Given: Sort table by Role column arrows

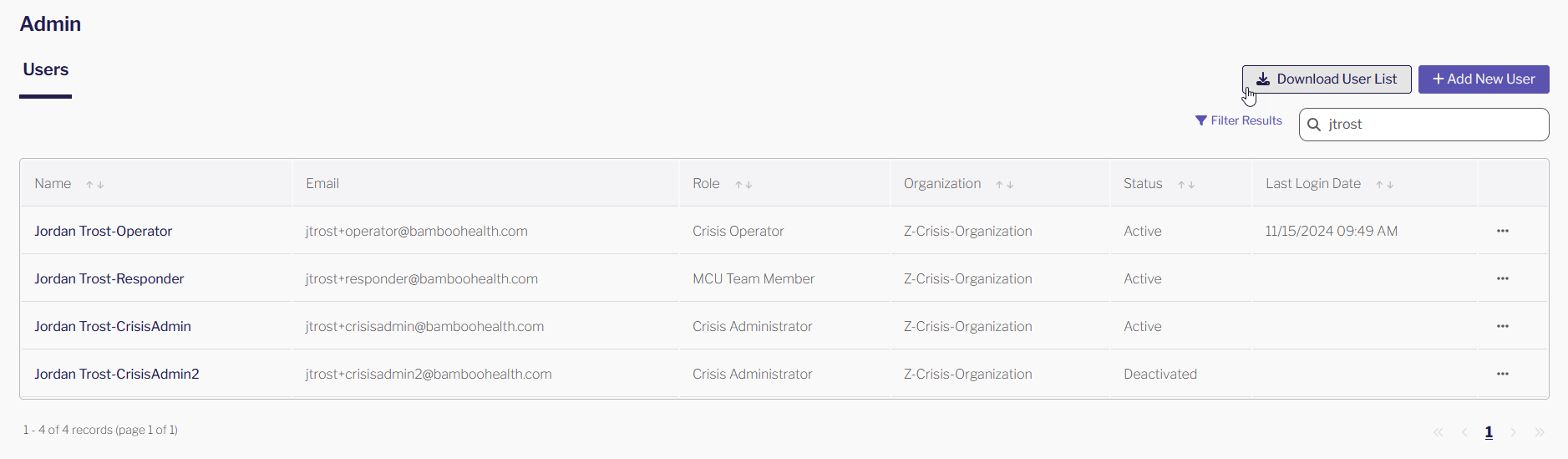Looking at the screenshot, I should pos(743,185).
